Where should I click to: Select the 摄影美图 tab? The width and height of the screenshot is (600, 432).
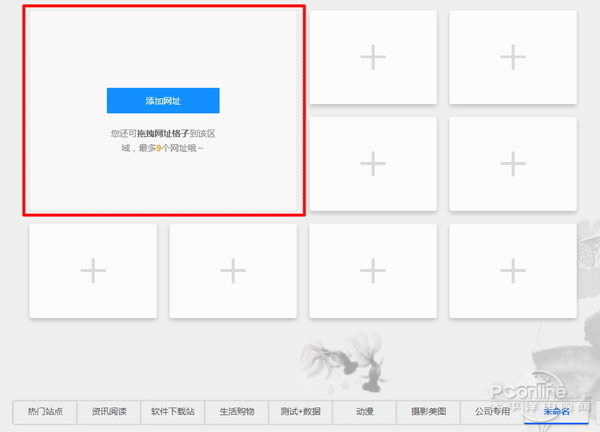[x=429, y=412]
